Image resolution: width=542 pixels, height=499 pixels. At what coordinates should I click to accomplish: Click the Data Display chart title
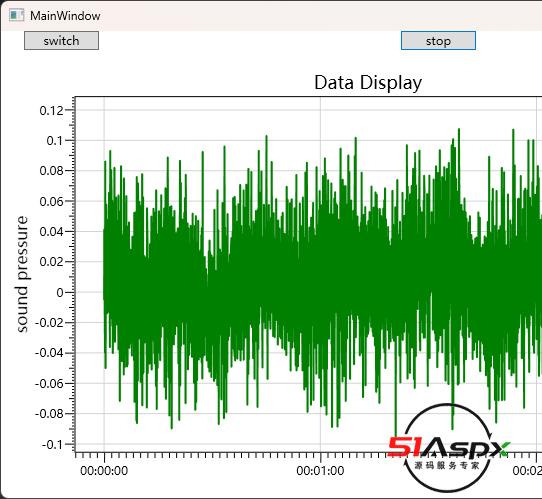pos(368,83)
